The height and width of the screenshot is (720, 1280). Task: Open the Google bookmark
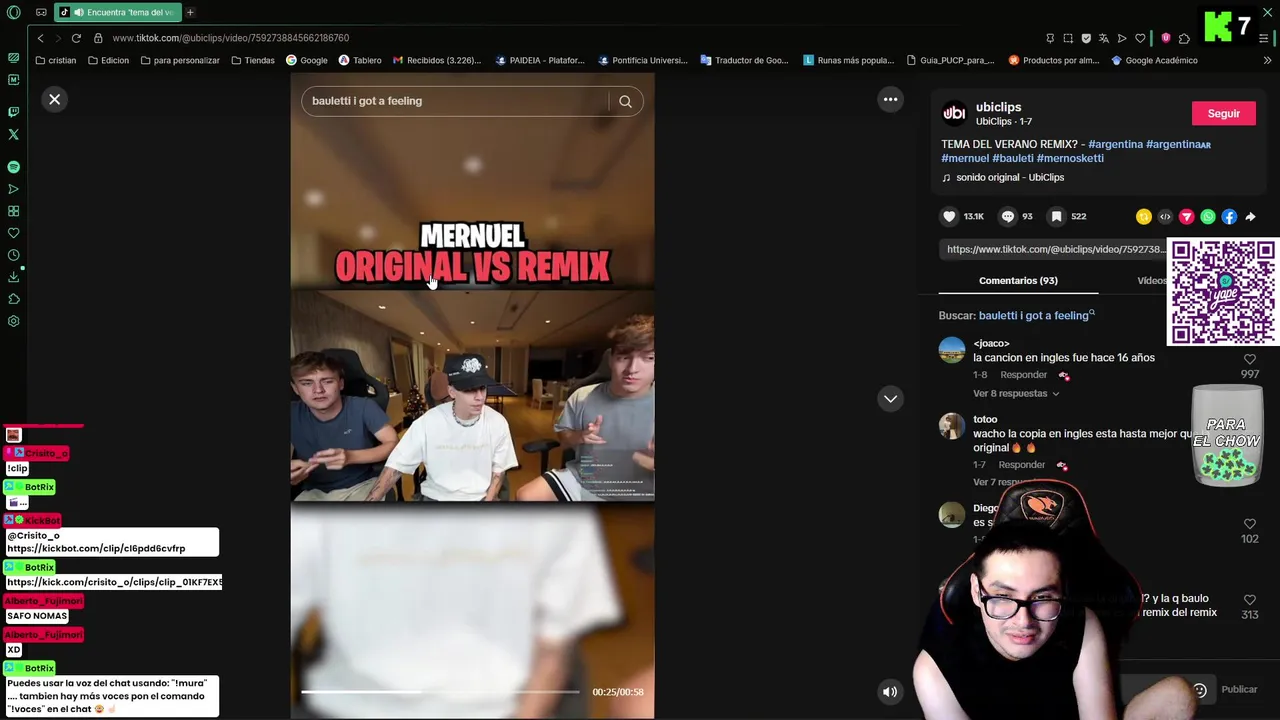[x=307, y=60]
